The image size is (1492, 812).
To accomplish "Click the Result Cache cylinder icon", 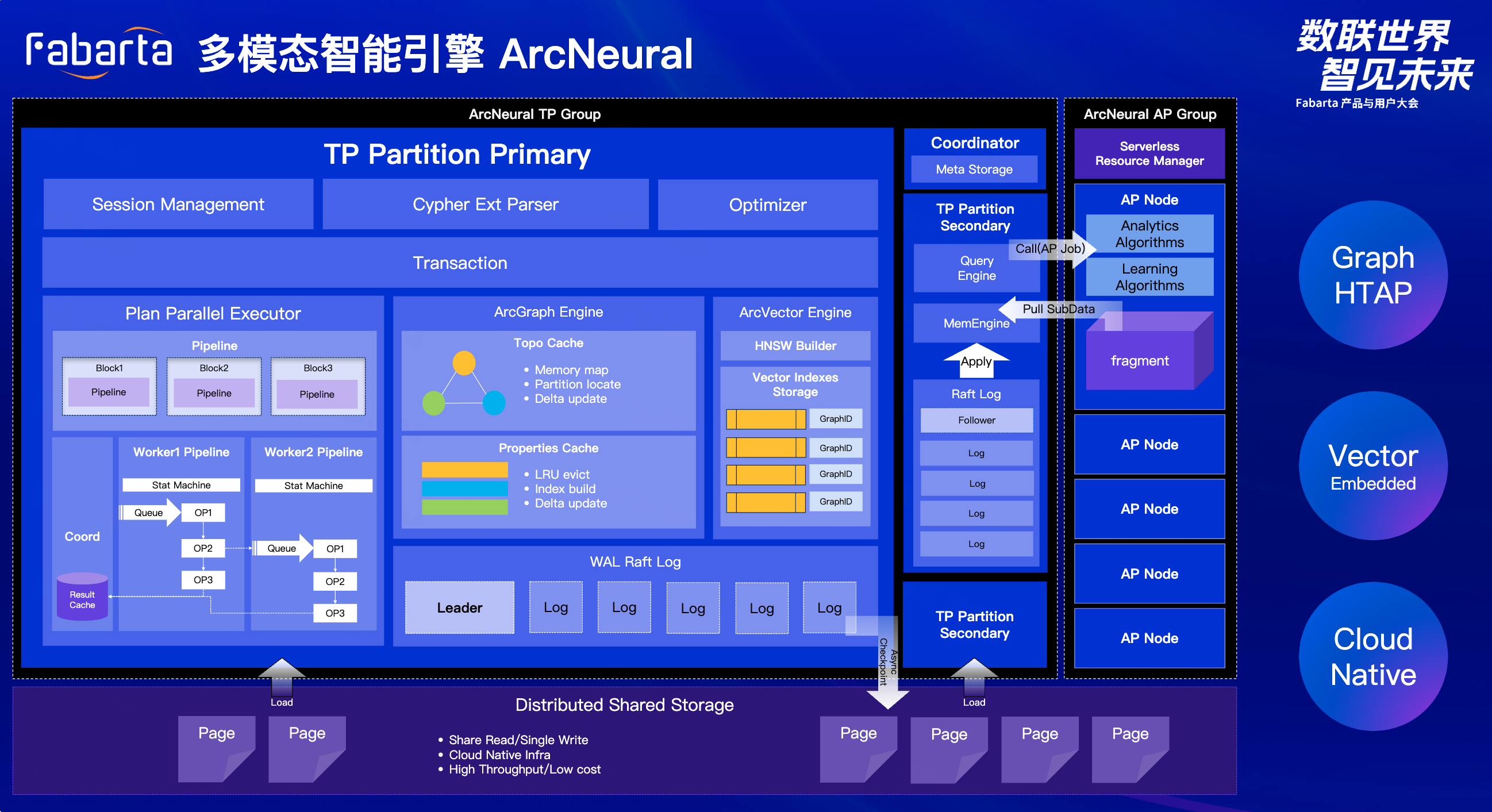I will 82,597.
